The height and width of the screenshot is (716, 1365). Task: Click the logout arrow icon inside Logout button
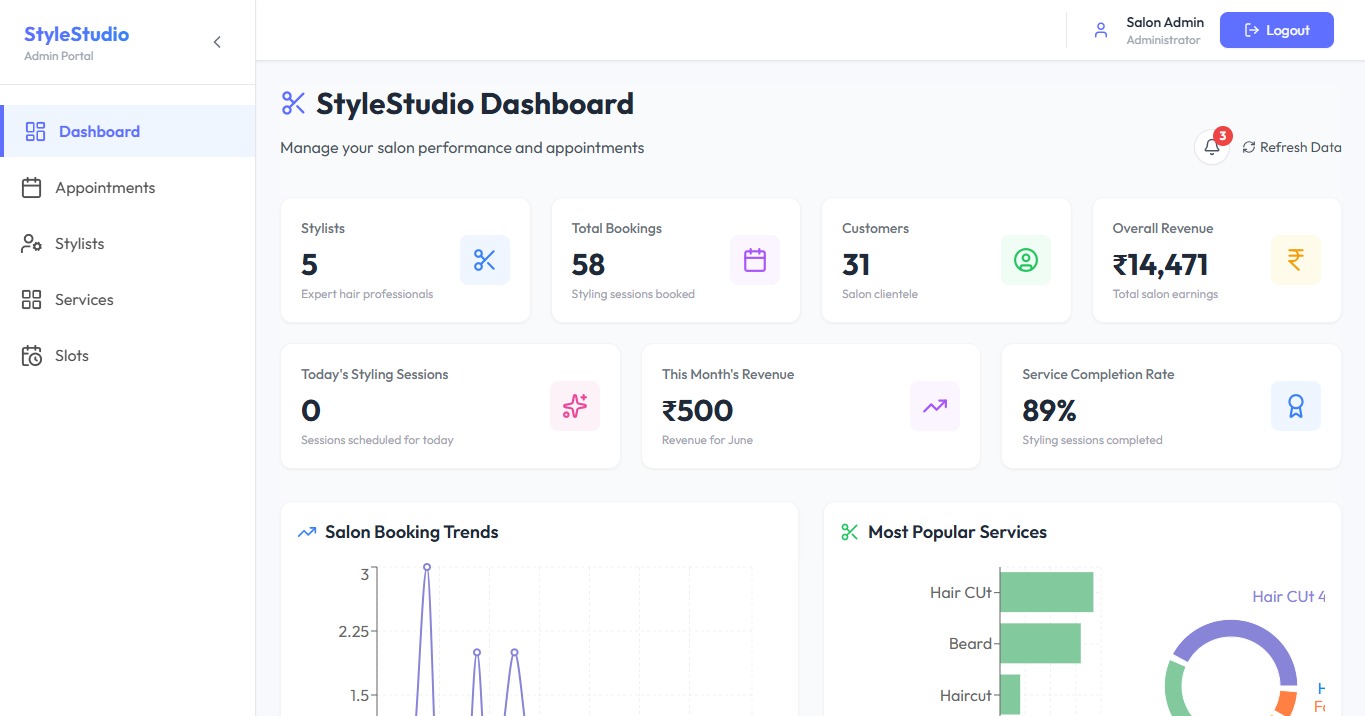coord(1252,30)
